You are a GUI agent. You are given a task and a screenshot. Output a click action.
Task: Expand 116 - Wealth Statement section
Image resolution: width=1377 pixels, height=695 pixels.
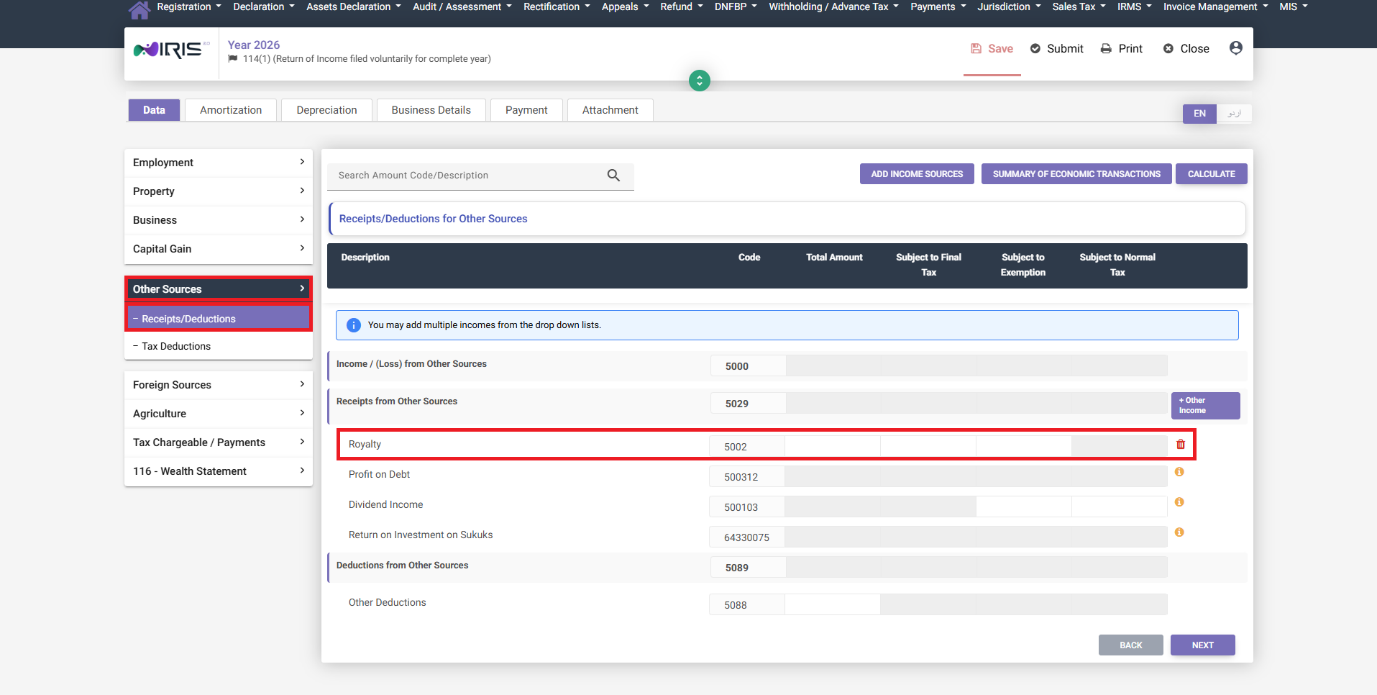tap(219, 471)
